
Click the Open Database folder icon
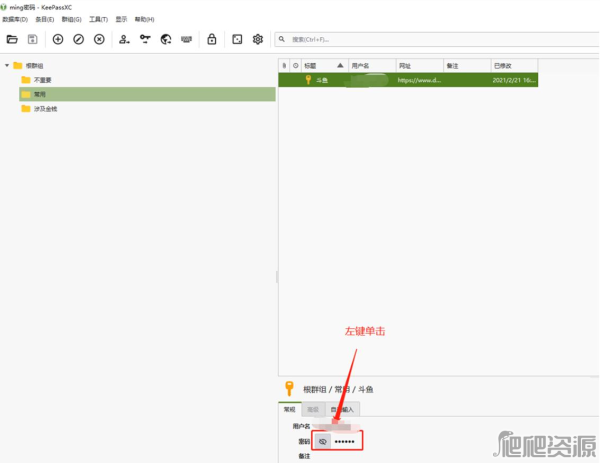(x=12, y=39)
